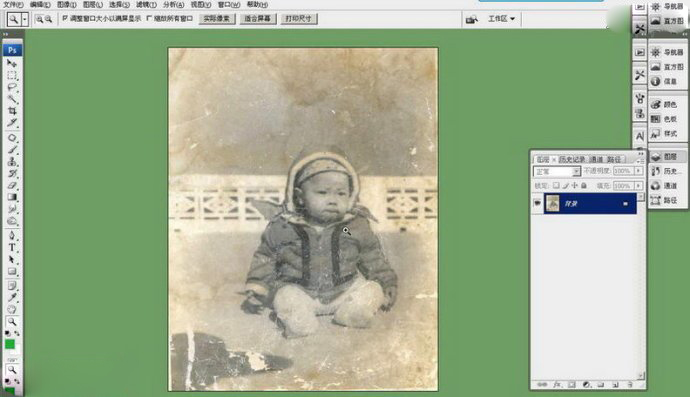
Task: Open the 滤镜 menu
Action: pyautogui.click(x=146, y=4)
